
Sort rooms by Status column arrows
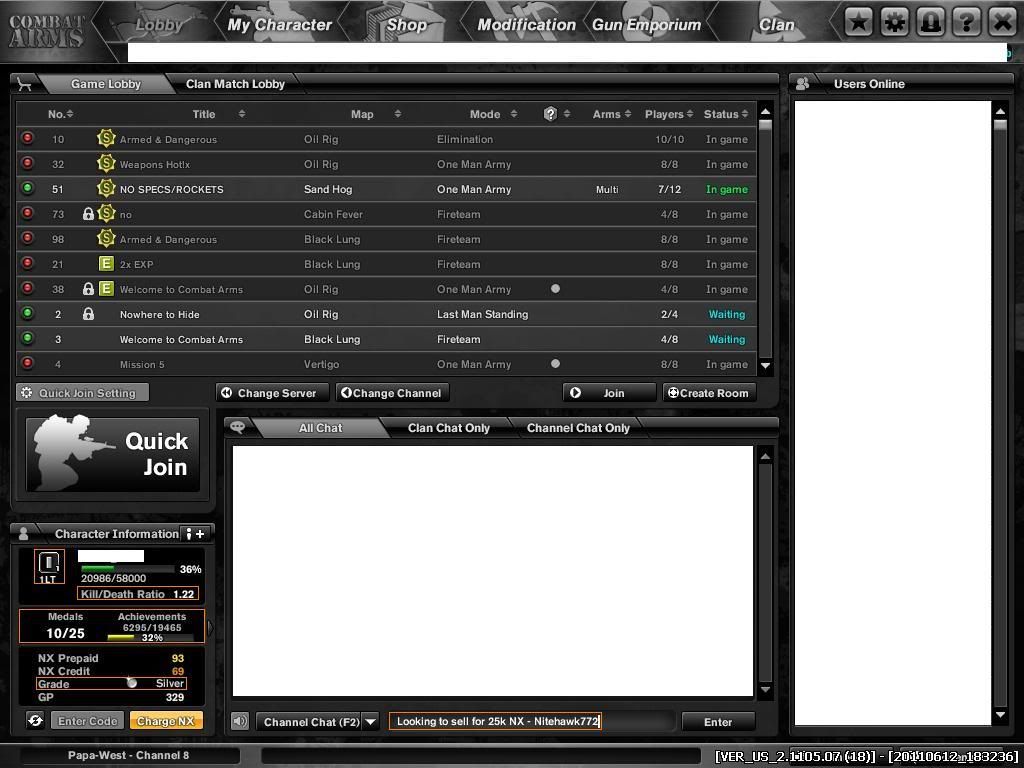(744, 114)
